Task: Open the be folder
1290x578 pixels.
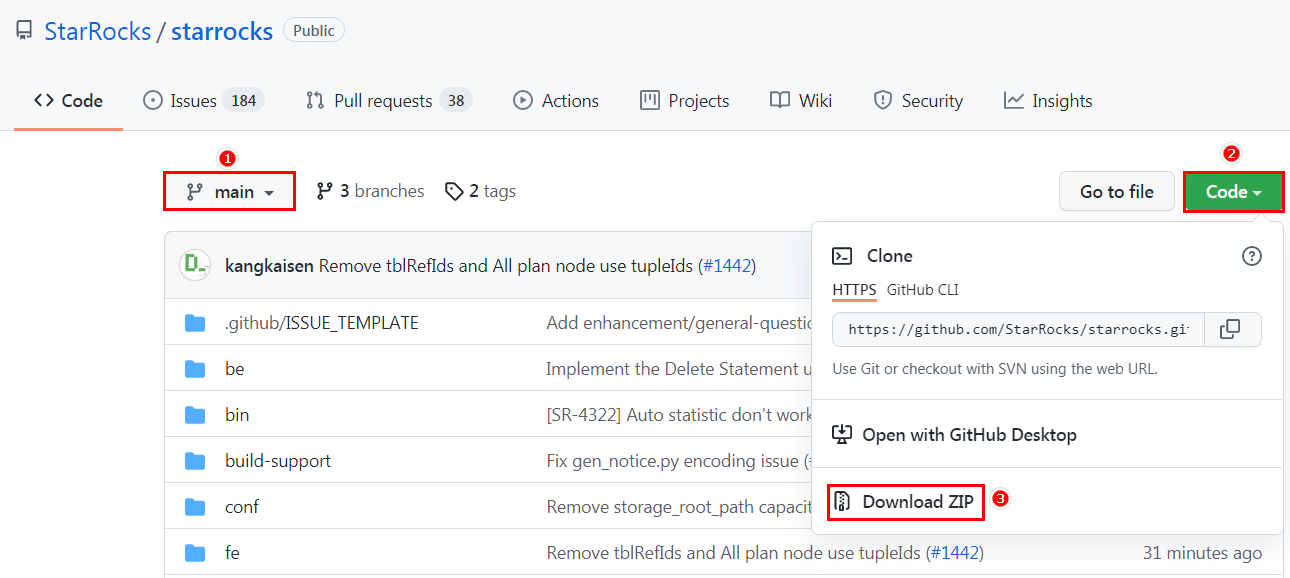Action: (234, 369)
